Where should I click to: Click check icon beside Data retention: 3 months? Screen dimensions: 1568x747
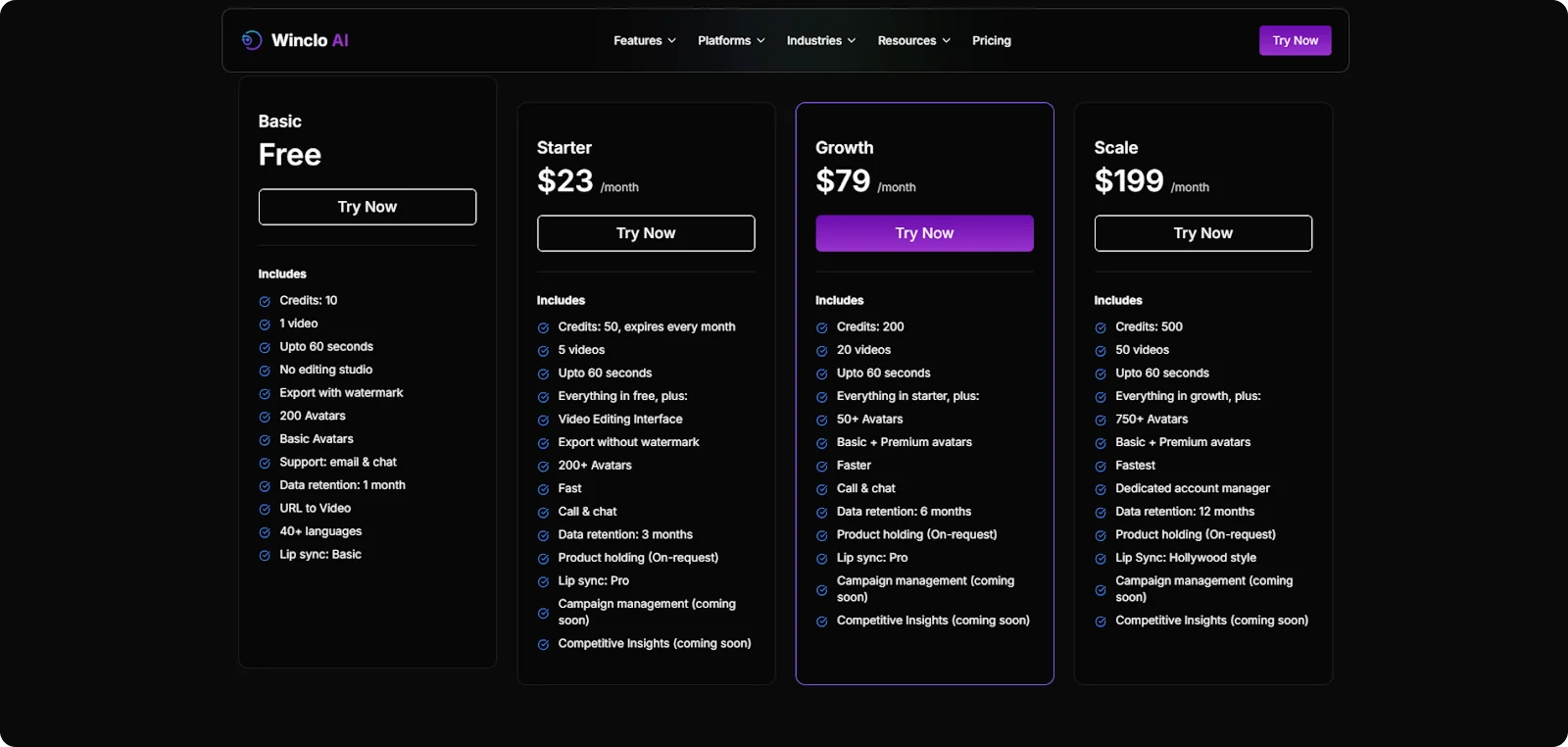[x=543, y=536]
